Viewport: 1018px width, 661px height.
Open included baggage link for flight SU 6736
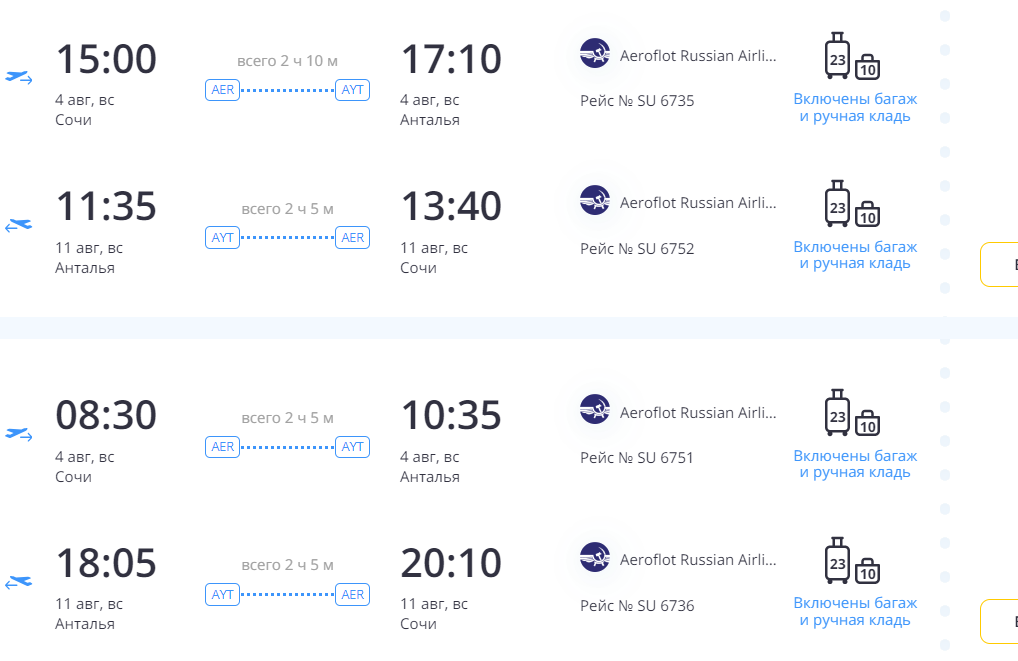[855, 612]
